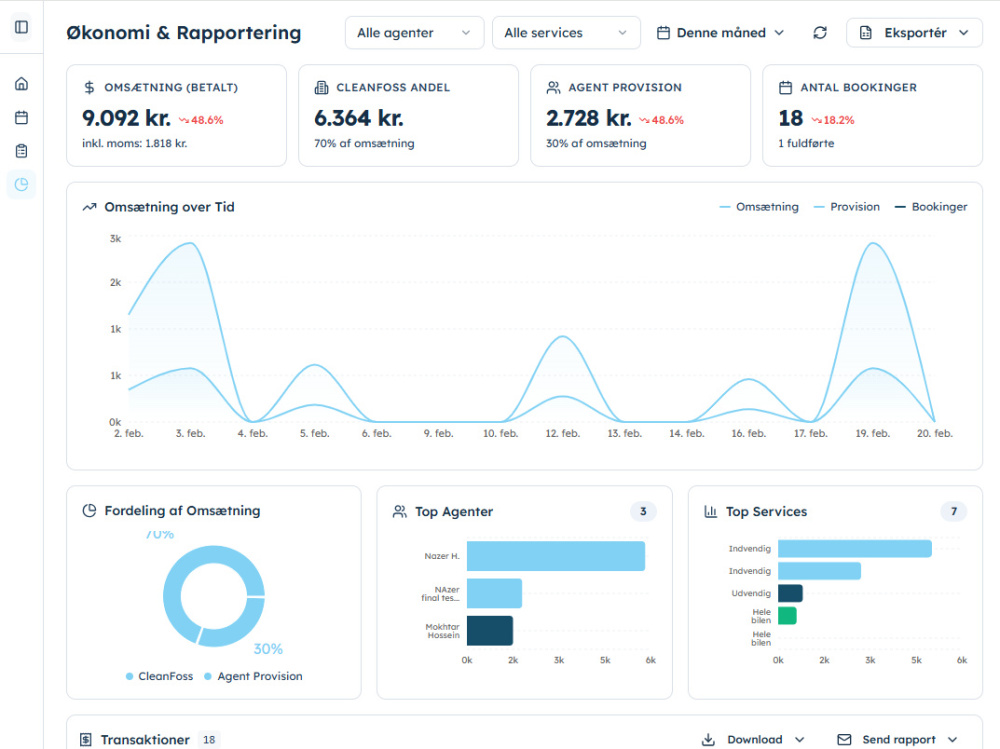The height and width of the screenshot is (749, 1000).
Task: Click the green Hele bilen service bar
Action: click(x=787, y=616)
